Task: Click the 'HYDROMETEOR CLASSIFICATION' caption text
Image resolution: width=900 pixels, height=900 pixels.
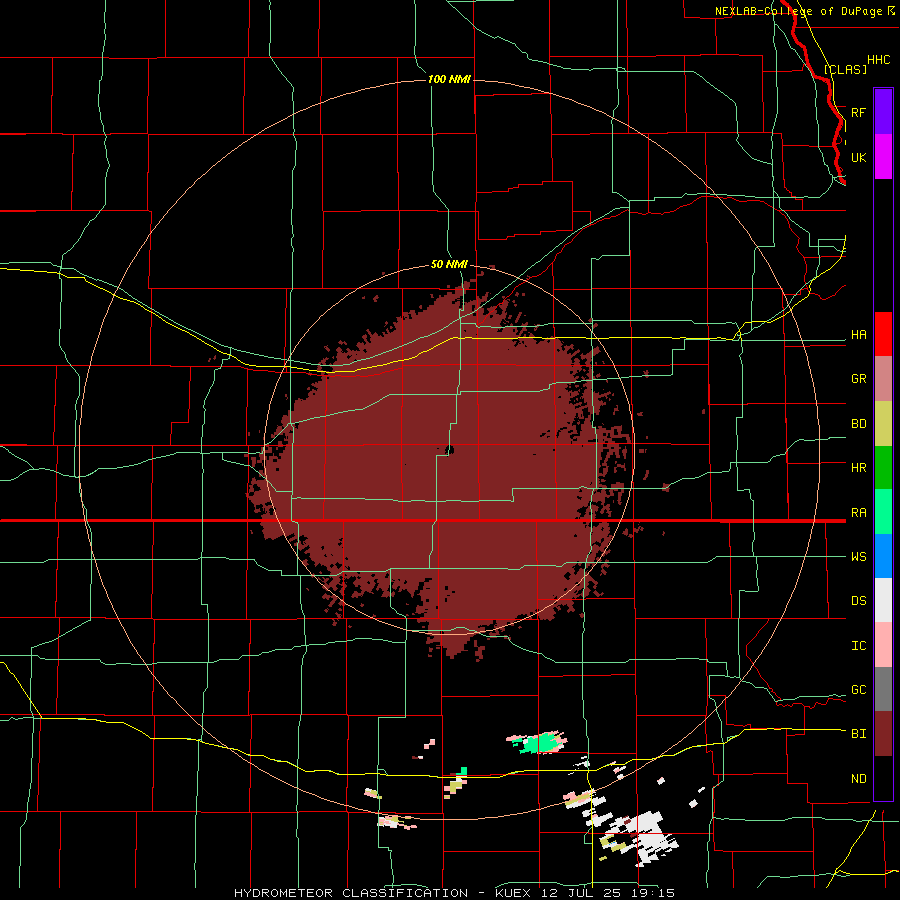Action: pos(351,893)
